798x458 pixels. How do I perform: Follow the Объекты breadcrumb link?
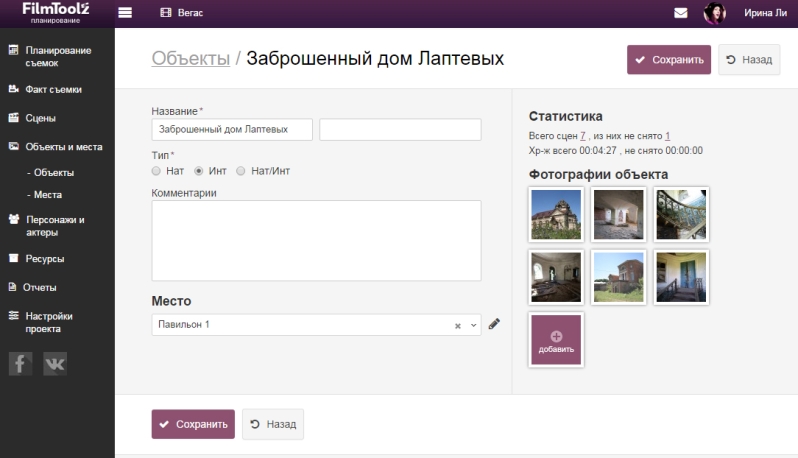click(191, 58)
